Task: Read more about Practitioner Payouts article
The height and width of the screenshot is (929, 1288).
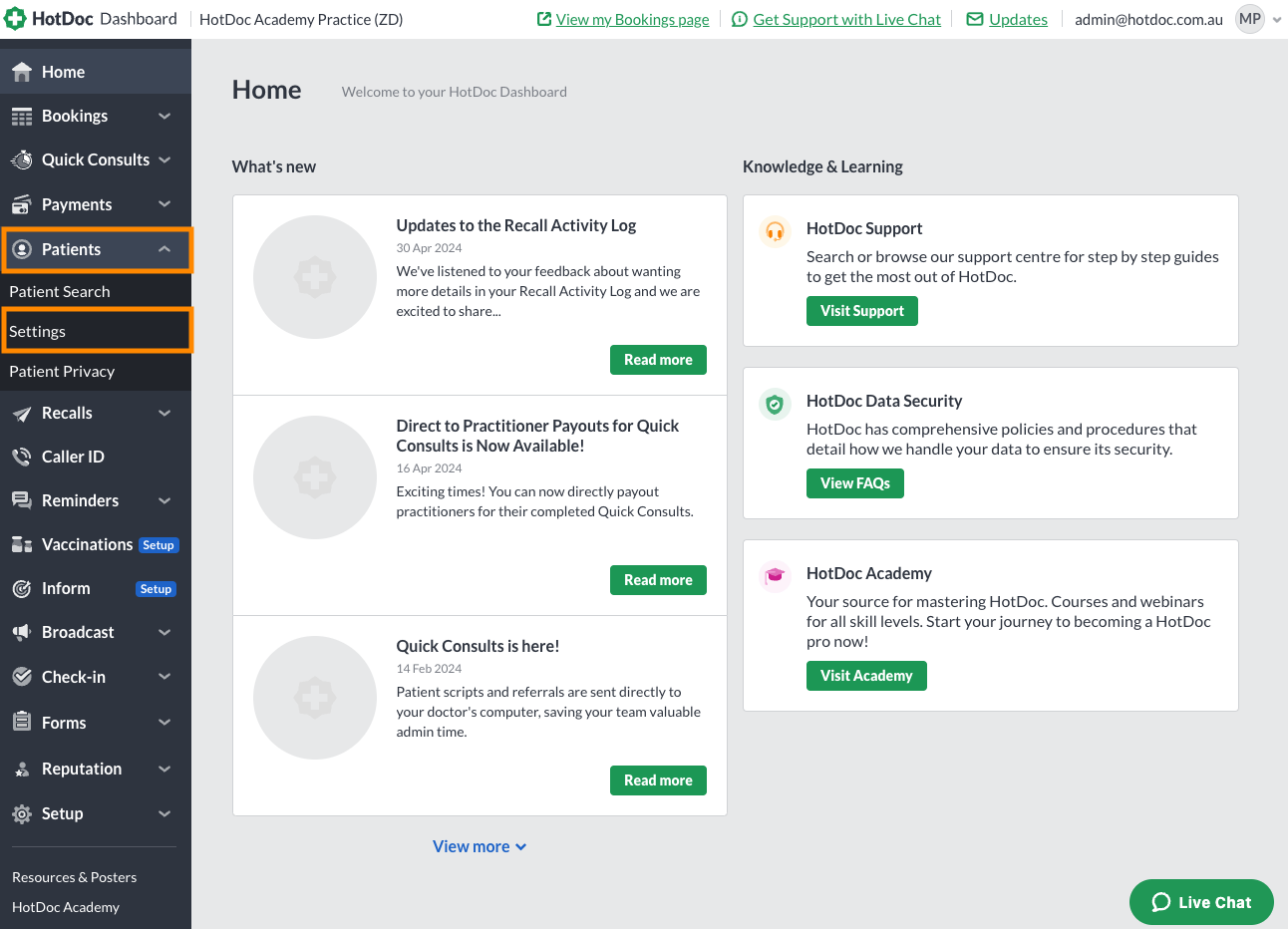Action: click(658, 580)
